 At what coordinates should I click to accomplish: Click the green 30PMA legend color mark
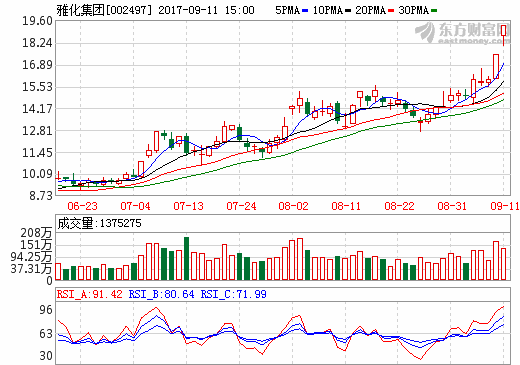(434, 11)
